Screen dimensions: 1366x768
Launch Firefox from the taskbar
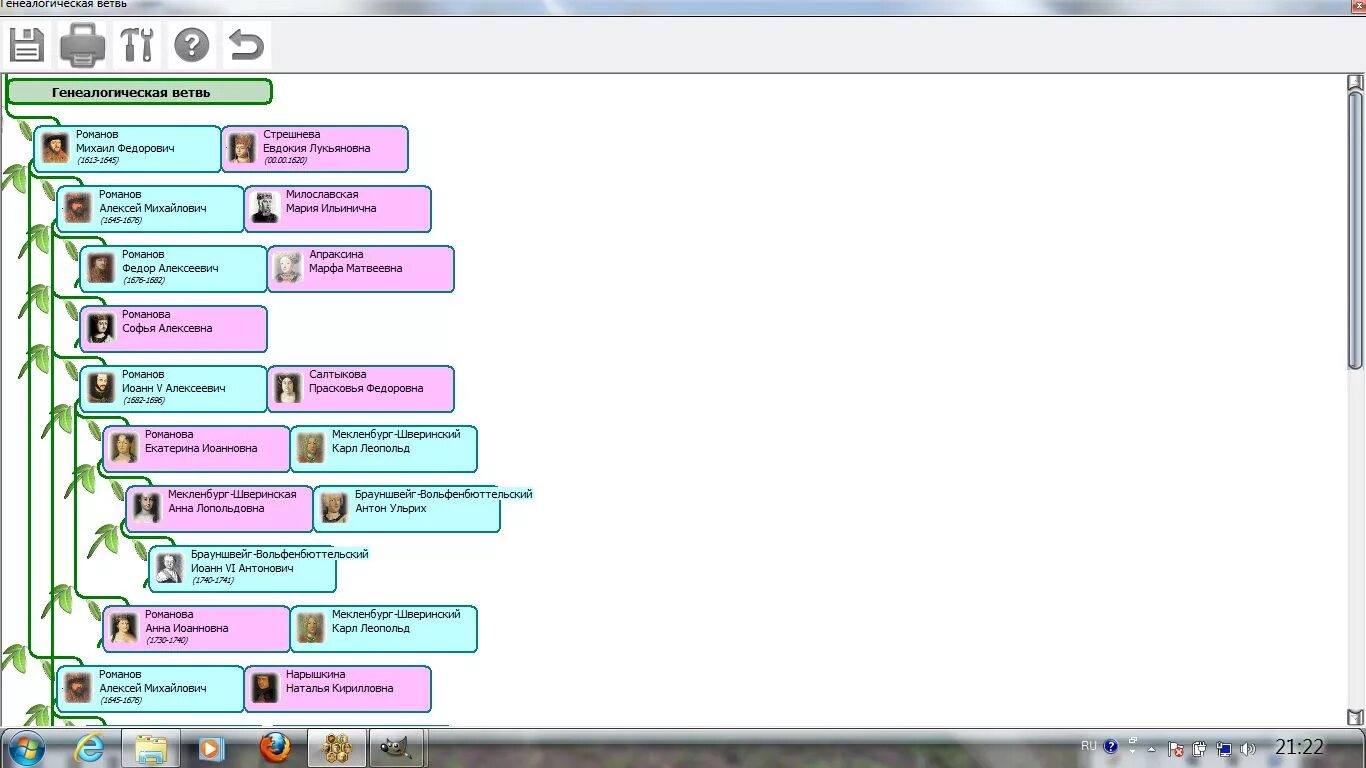point(274,748)
